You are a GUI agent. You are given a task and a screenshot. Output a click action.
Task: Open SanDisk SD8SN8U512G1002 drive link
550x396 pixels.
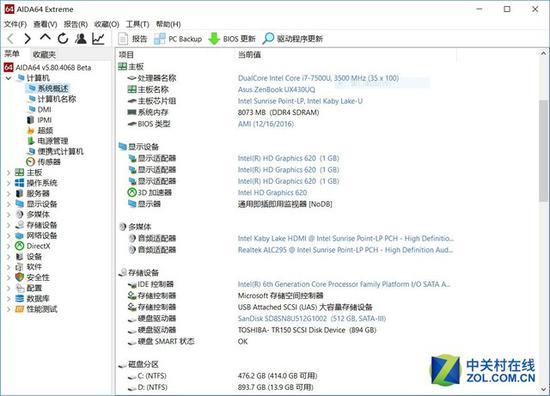pos(312,318)
